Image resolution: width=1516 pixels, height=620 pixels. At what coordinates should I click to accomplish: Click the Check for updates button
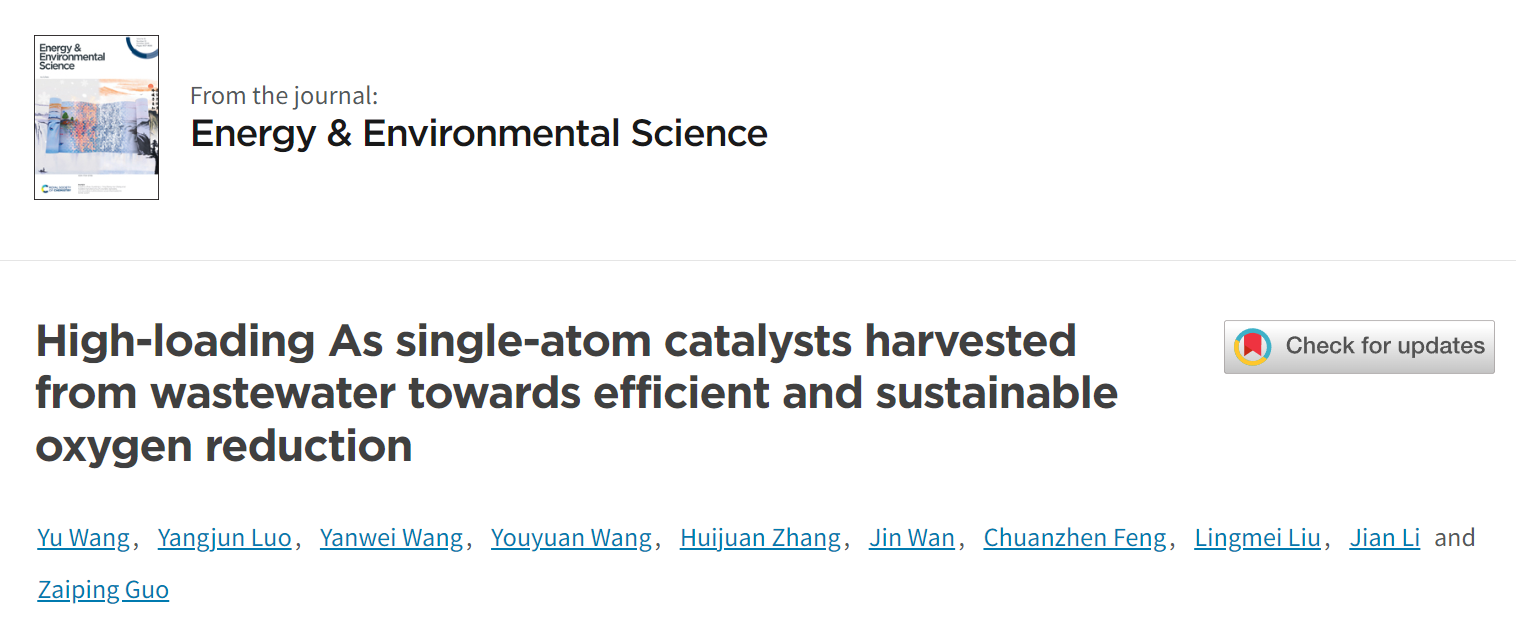pyautogui.click(x=1359, y=347)
